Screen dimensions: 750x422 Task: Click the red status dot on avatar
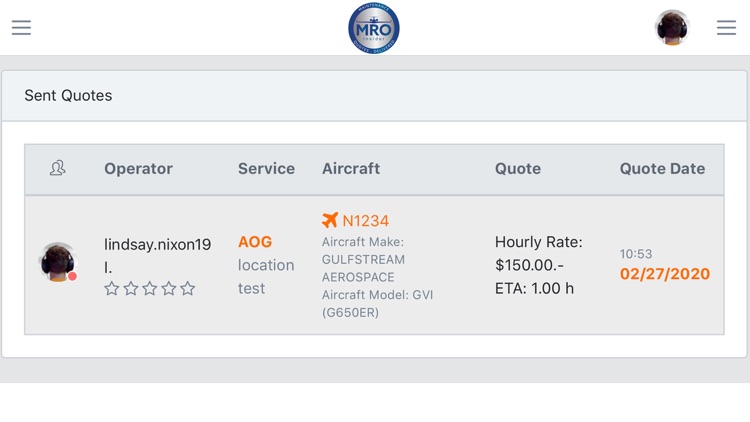pos(72,276)
